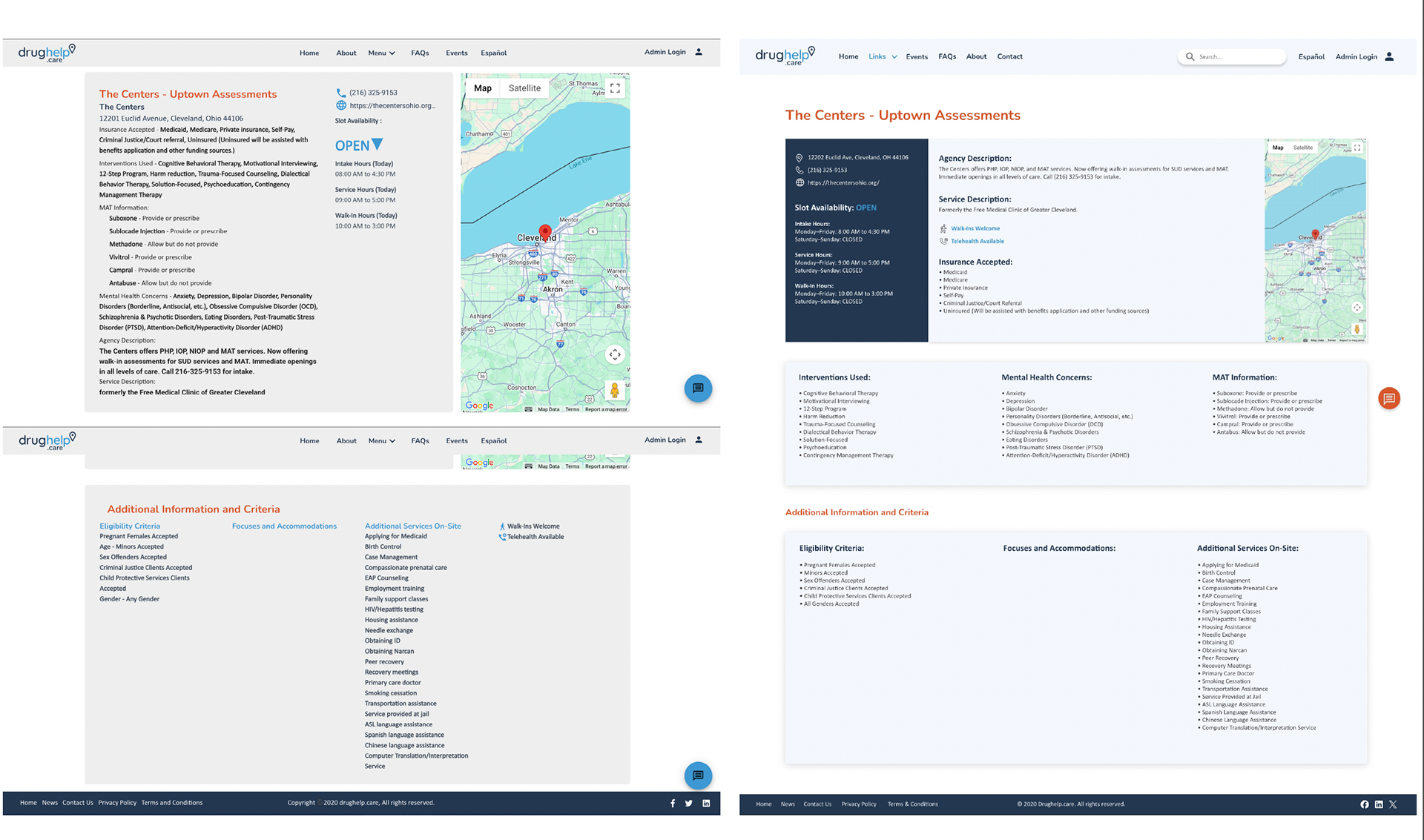Open Facebook icon in the right footer

[1365, 804]
